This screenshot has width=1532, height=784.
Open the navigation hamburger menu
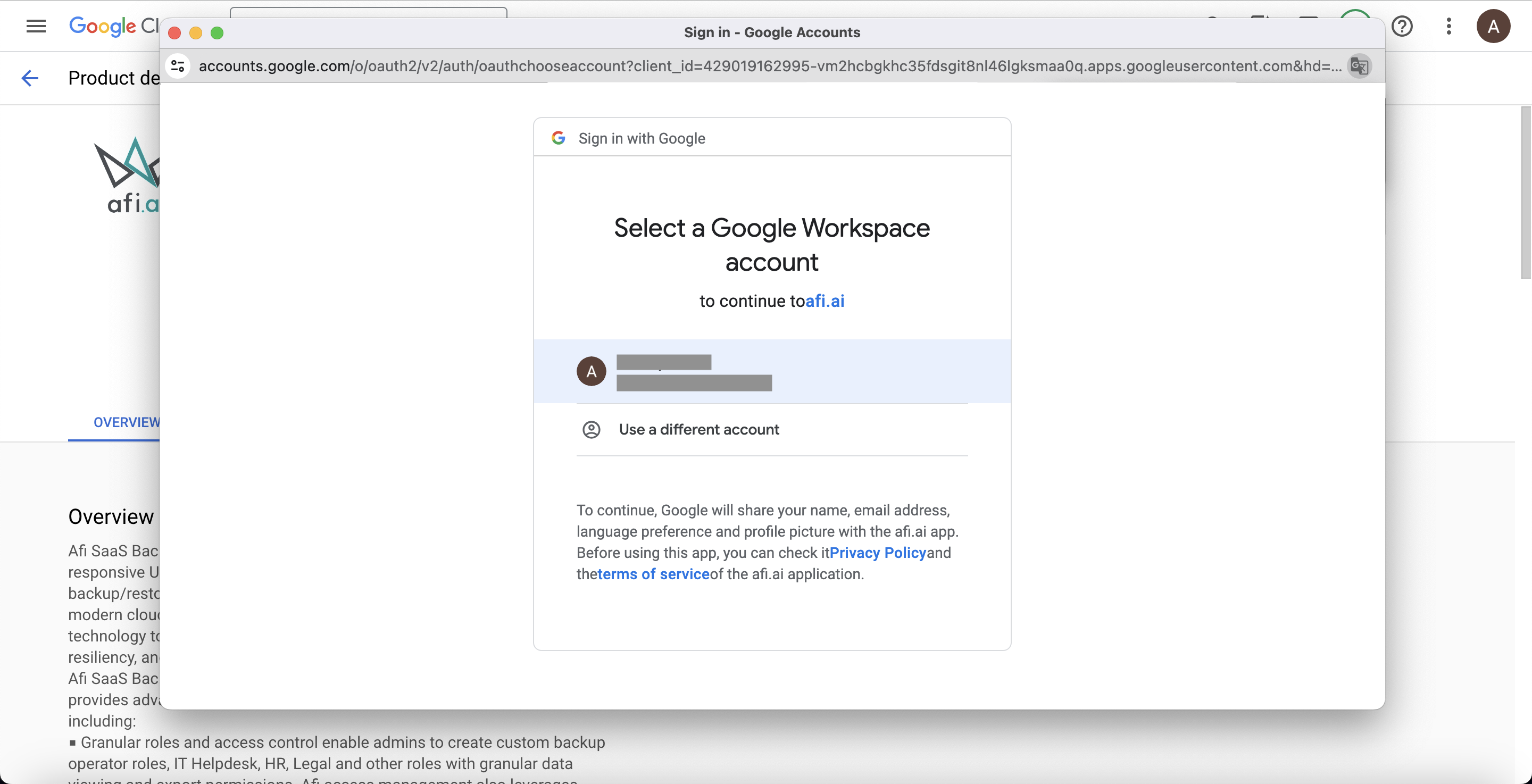35,26
